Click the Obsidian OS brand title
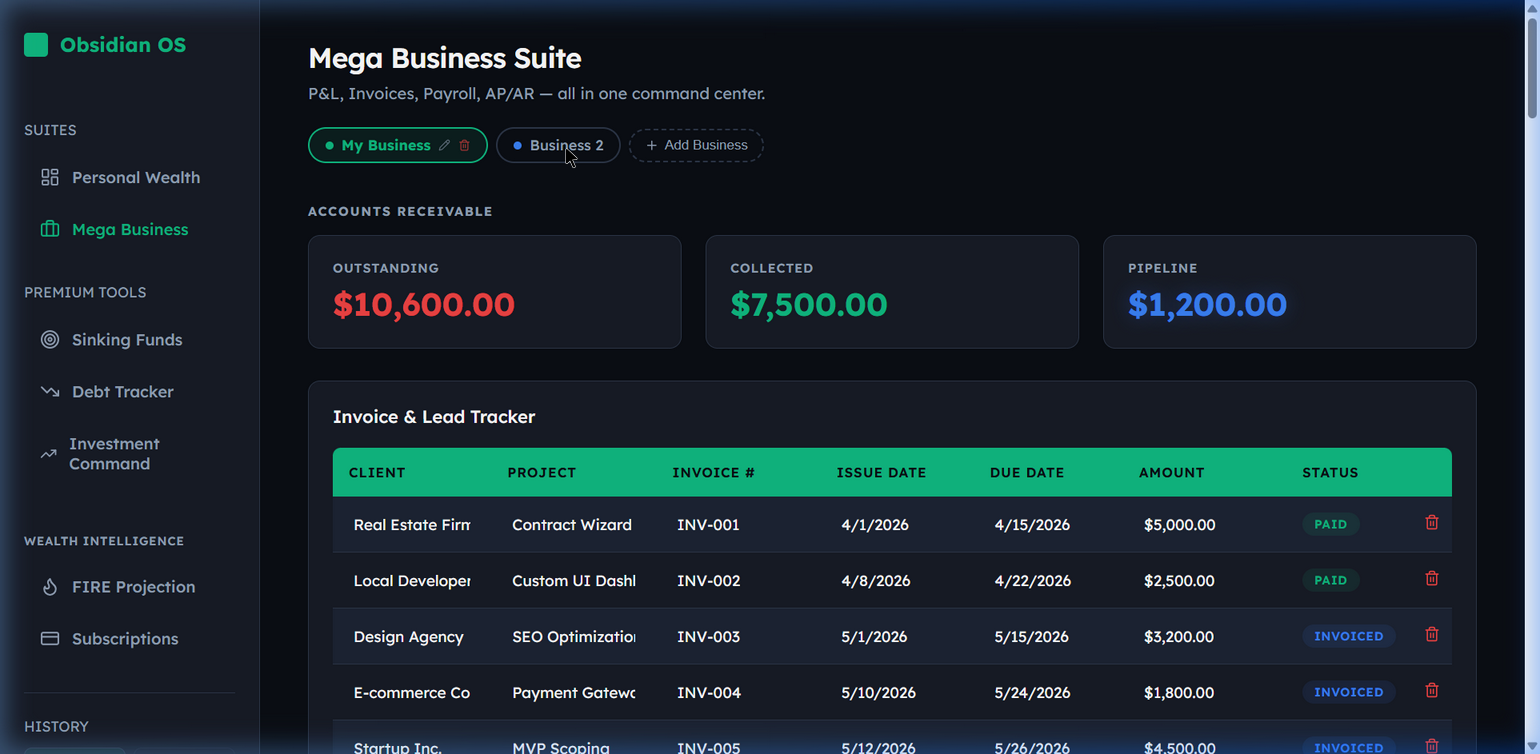 tap(123, 44)
